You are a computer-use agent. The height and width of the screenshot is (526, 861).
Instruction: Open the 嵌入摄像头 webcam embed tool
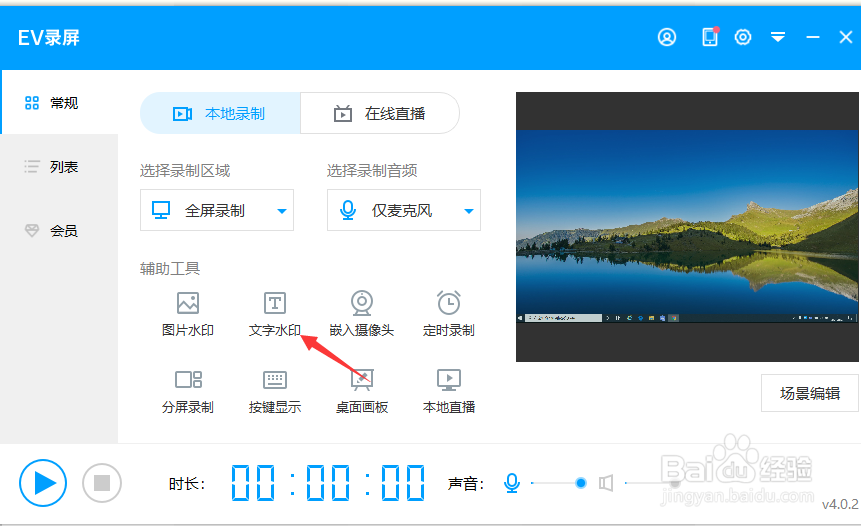tap(362, 314)
